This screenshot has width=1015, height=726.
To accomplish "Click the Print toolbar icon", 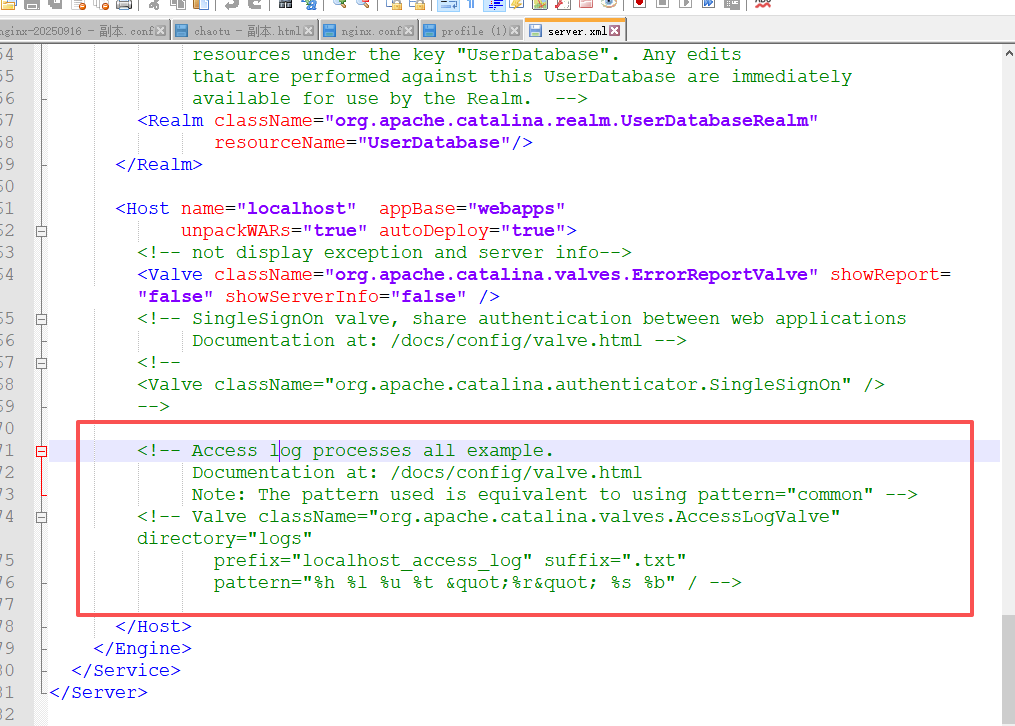I will [124, 4].
